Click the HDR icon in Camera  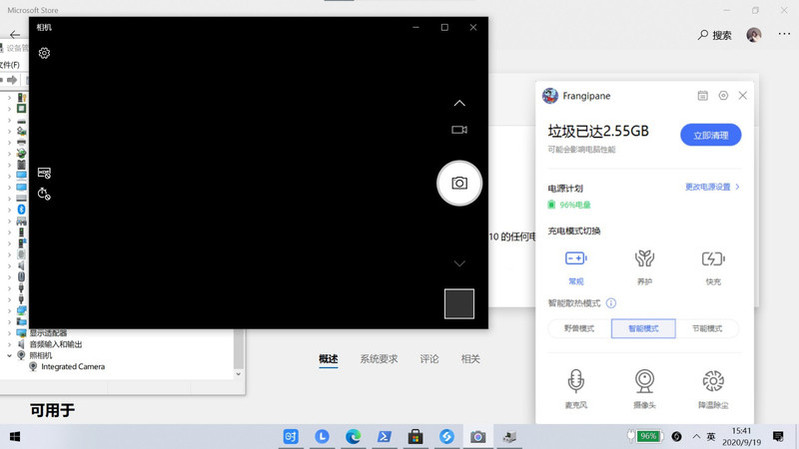[x=44, y=173]
